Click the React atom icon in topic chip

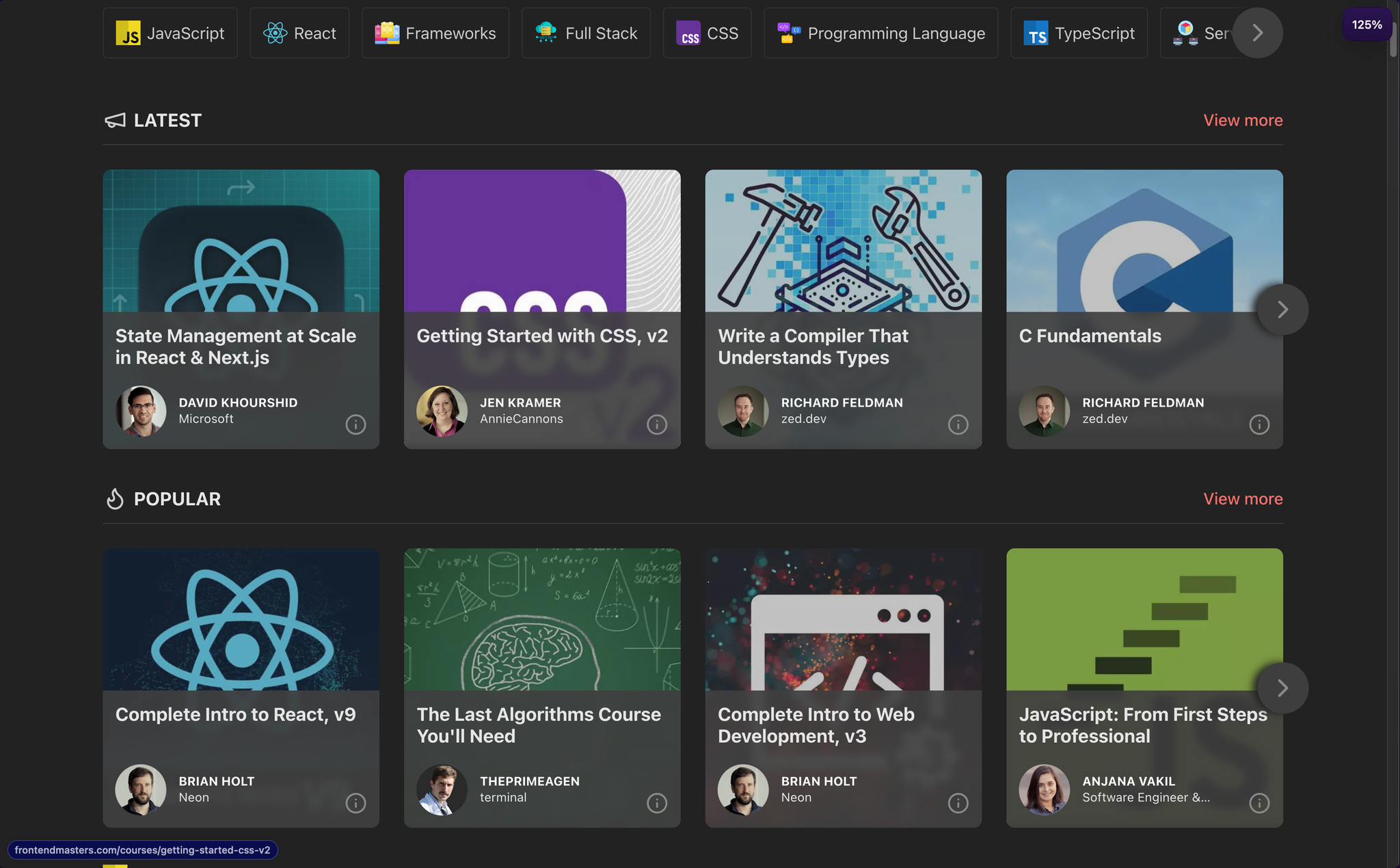coord(275,33)
